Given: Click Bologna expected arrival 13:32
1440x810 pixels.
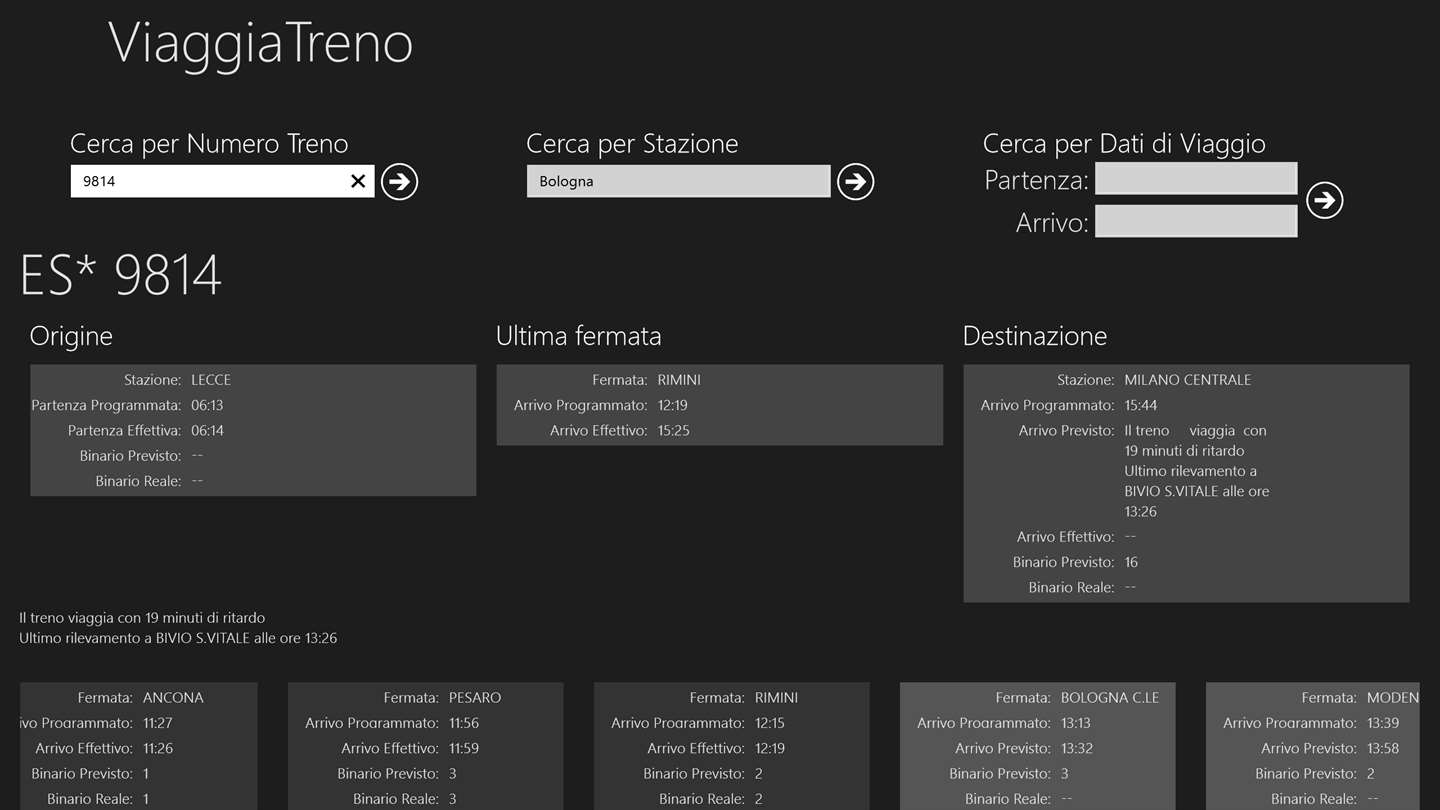Looking at the screenshot, I should (1078, 748).
